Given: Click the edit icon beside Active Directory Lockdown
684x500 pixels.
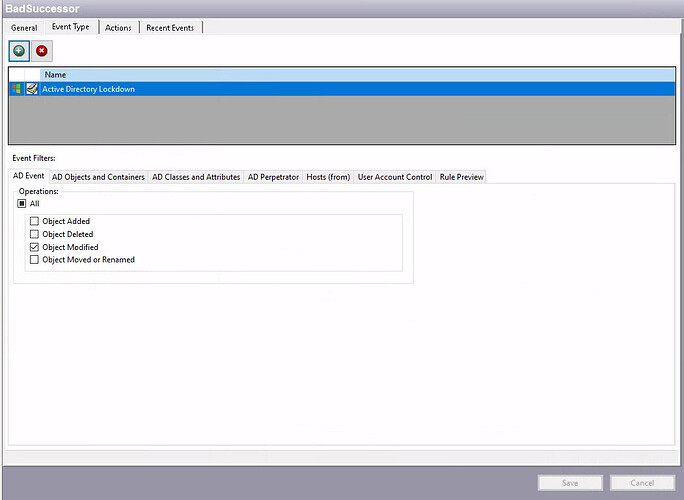Looking at the screenshot, I should click(x=32, y=89).
